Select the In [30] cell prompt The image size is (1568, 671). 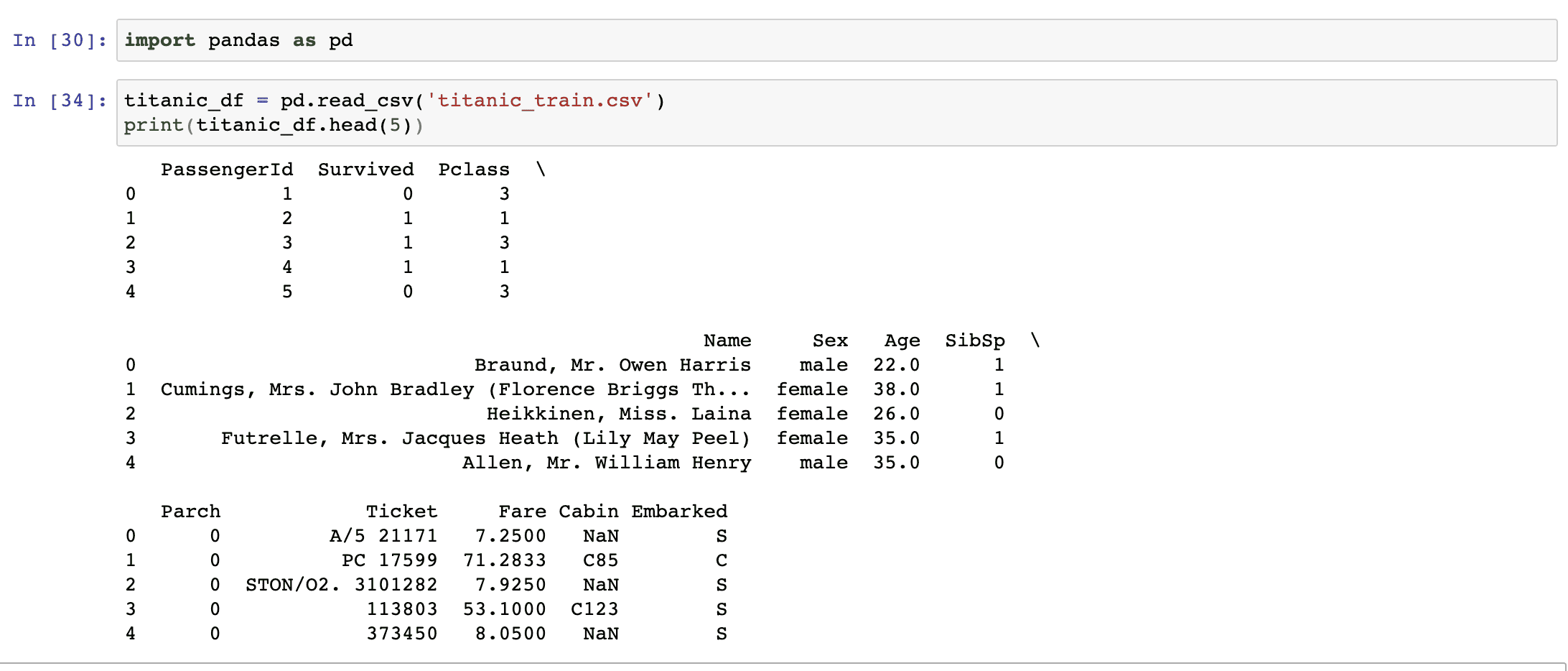tap(59, 40)
